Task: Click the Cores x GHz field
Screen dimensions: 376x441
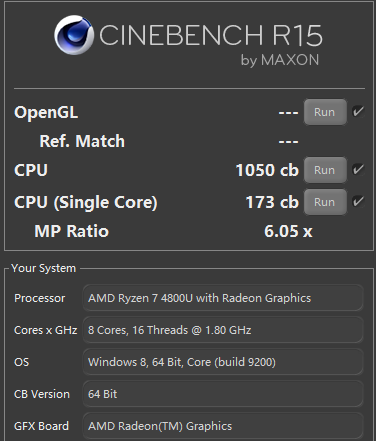Action: coord(223,330)
